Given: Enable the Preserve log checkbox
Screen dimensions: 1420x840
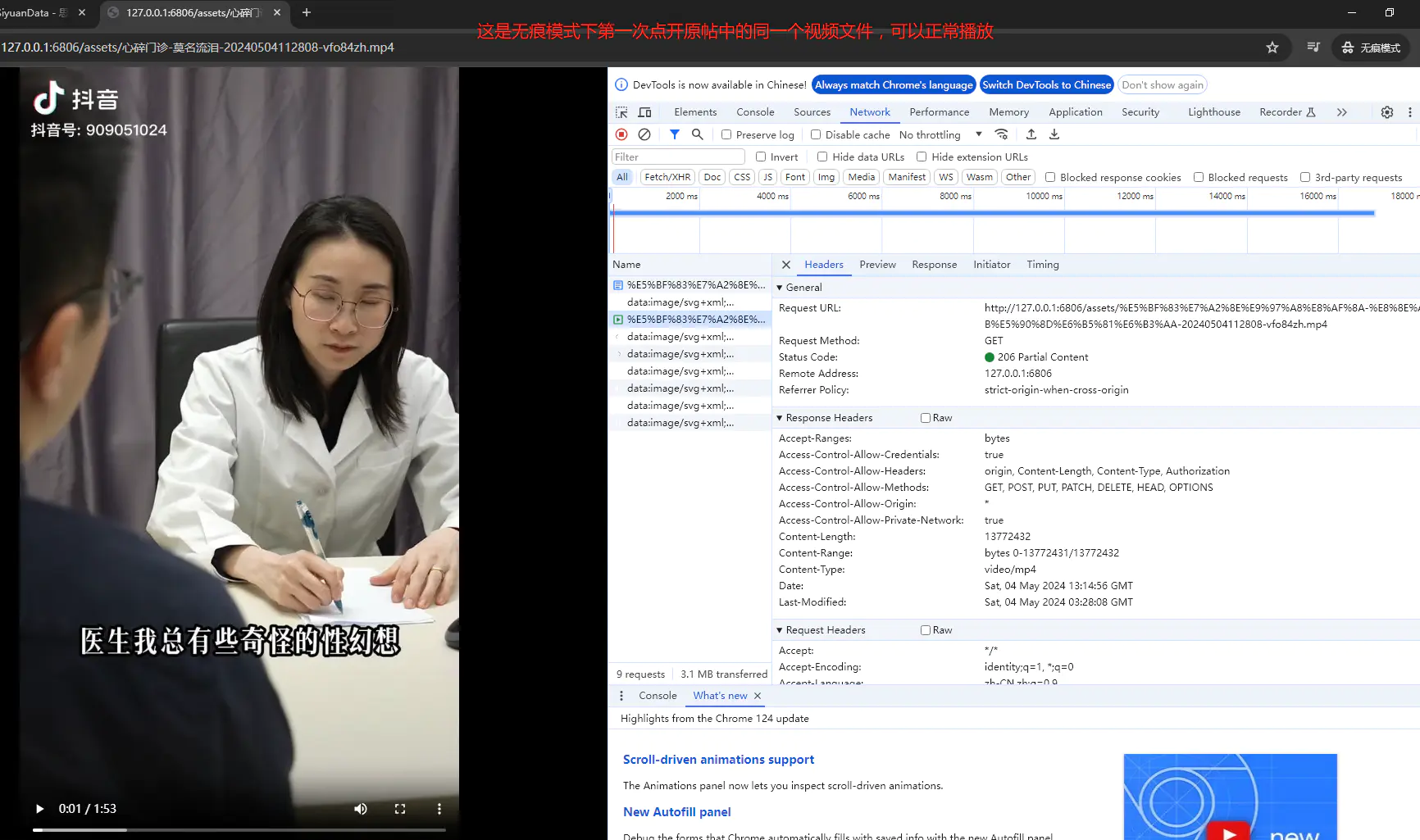Looking at the screenshot, I should (726, 134).
